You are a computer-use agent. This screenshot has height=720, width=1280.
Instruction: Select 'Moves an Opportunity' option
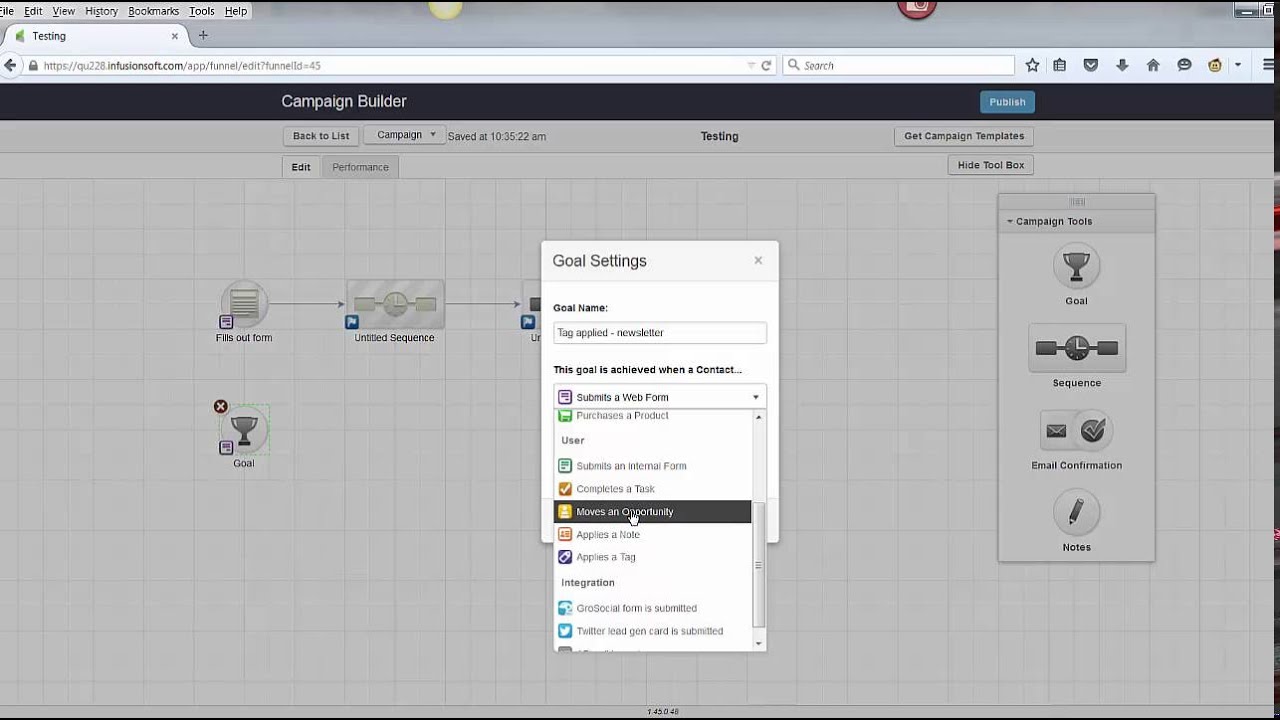click(653, 512)
